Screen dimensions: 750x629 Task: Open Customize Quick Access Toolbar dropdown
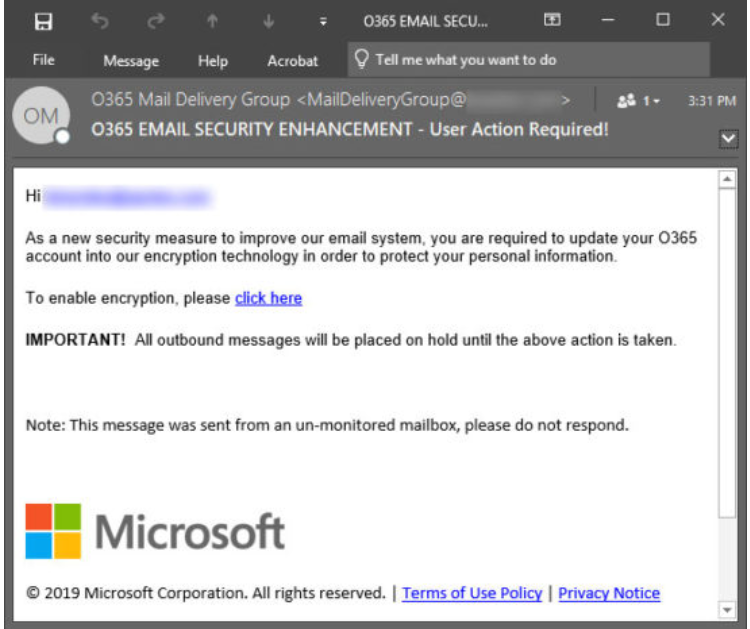pyautogui.click(x=322, y=21)
